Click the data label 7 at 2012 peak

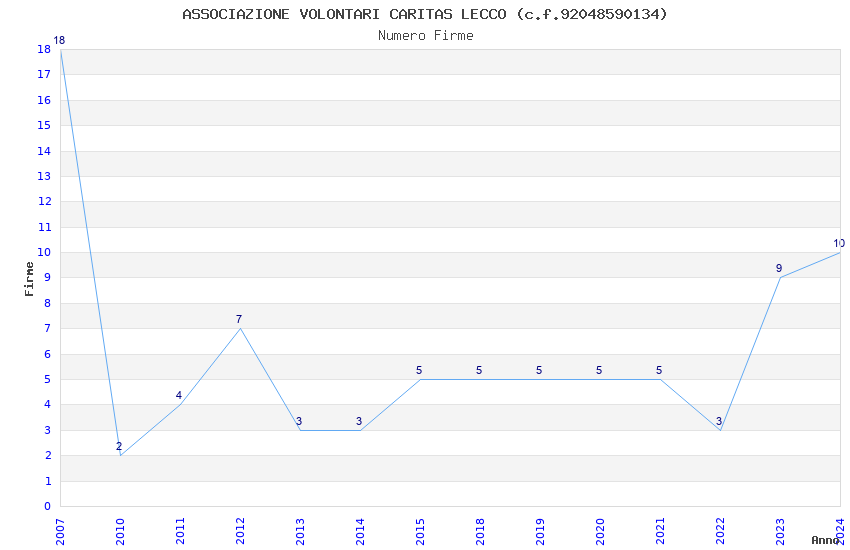click(239, 319)
